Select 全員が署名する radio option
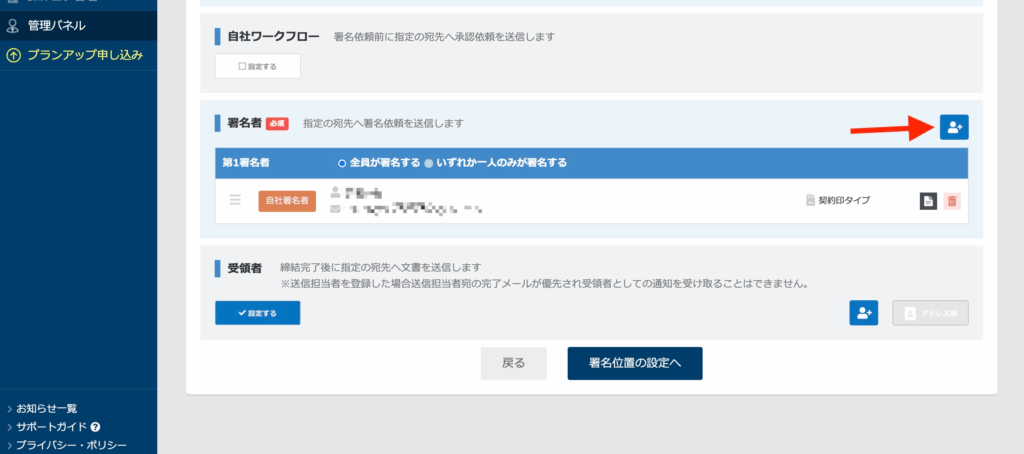 [342, 163]
